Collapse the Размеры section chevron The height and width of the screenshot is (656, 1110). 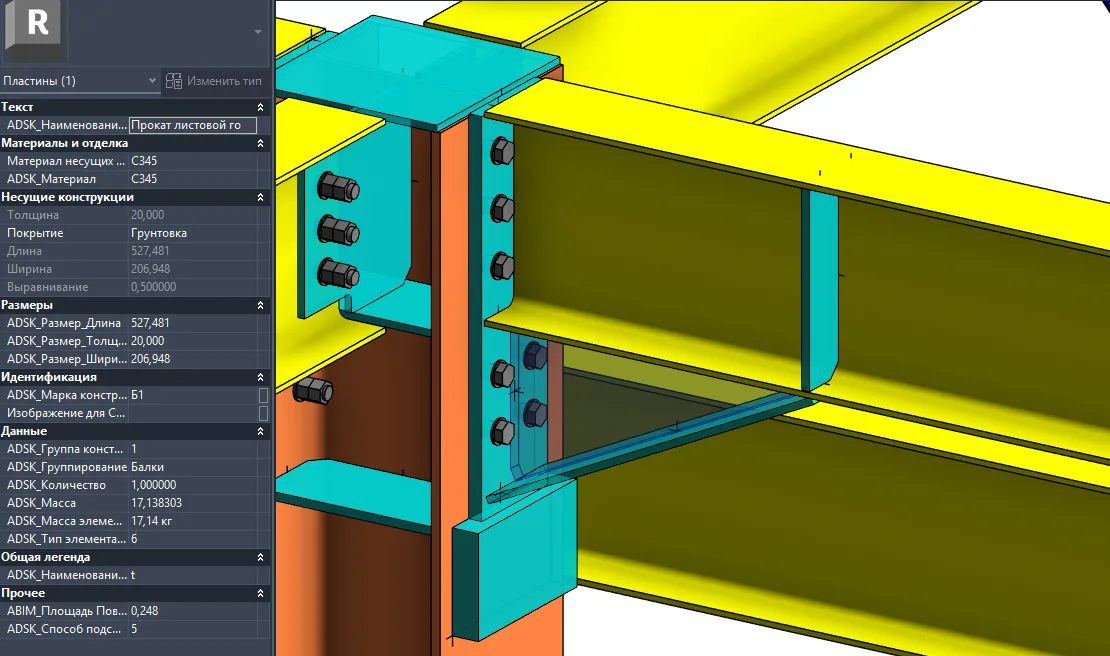click(x=260, y=305)
